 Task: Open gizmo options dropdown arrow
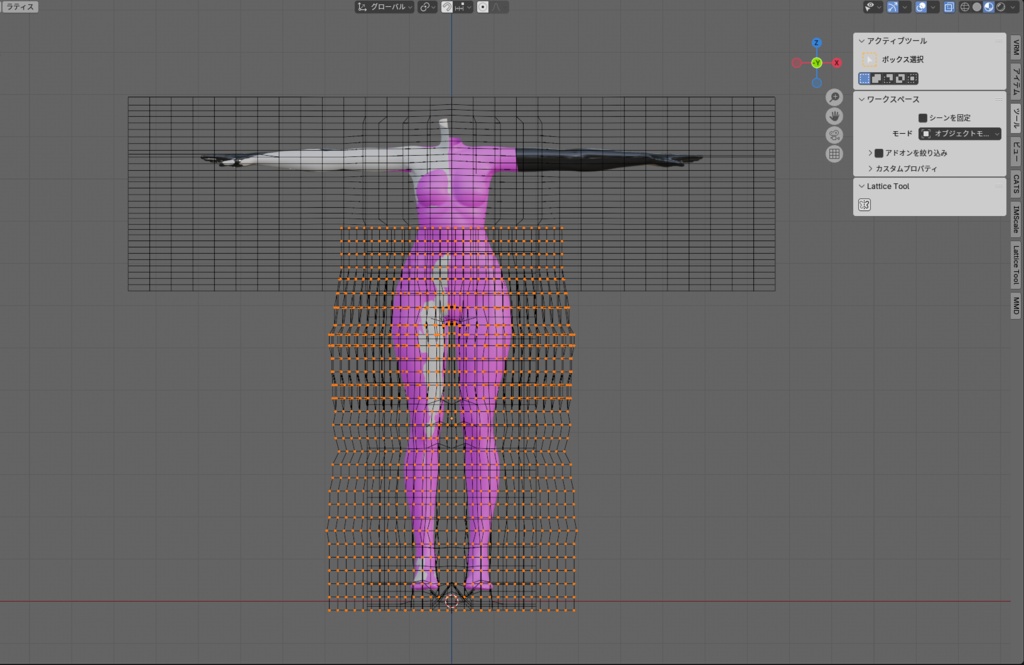pyautogui.click(x=904, y=7)
